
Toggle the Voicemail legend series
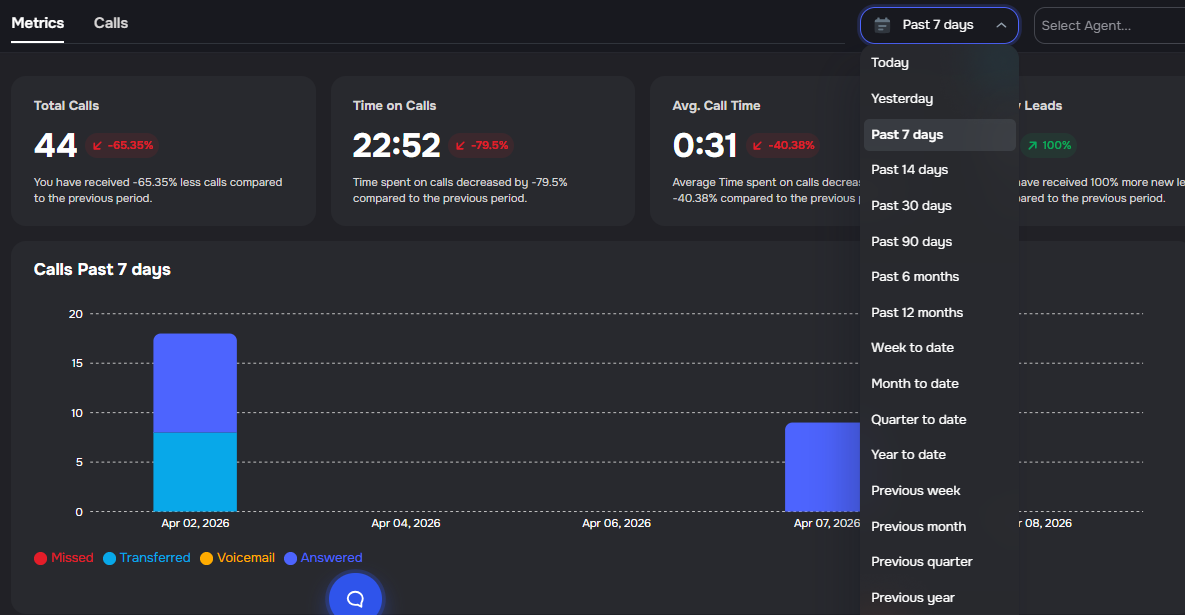pos(237,558)
